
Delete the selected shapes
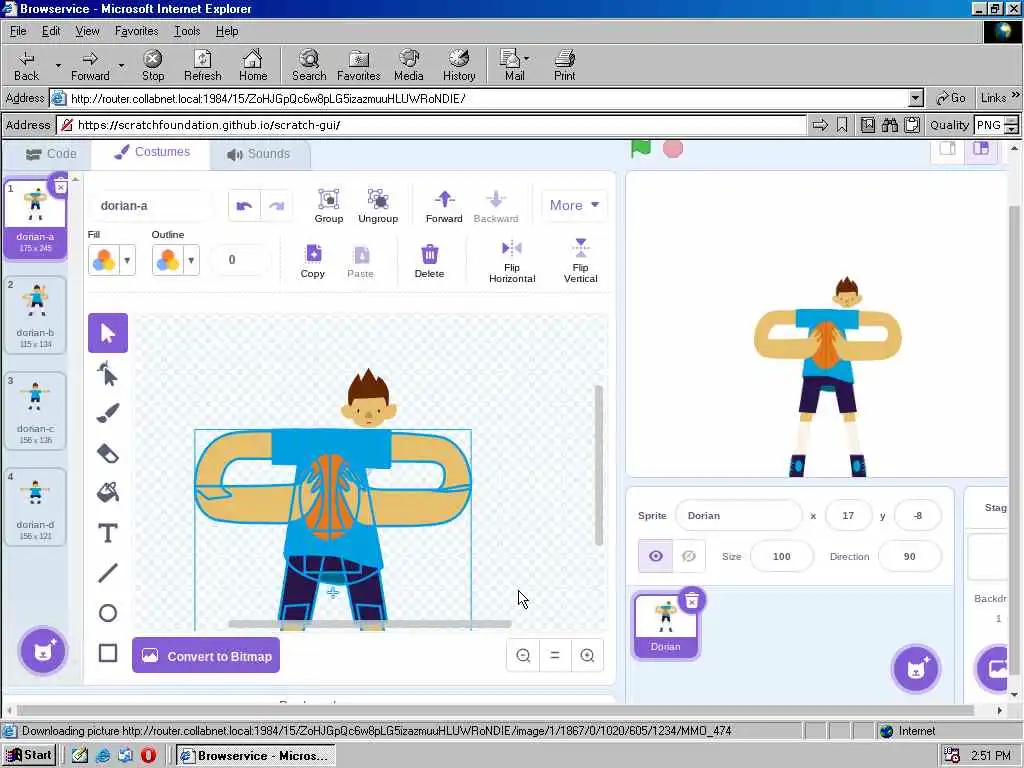tap(429, 261)
